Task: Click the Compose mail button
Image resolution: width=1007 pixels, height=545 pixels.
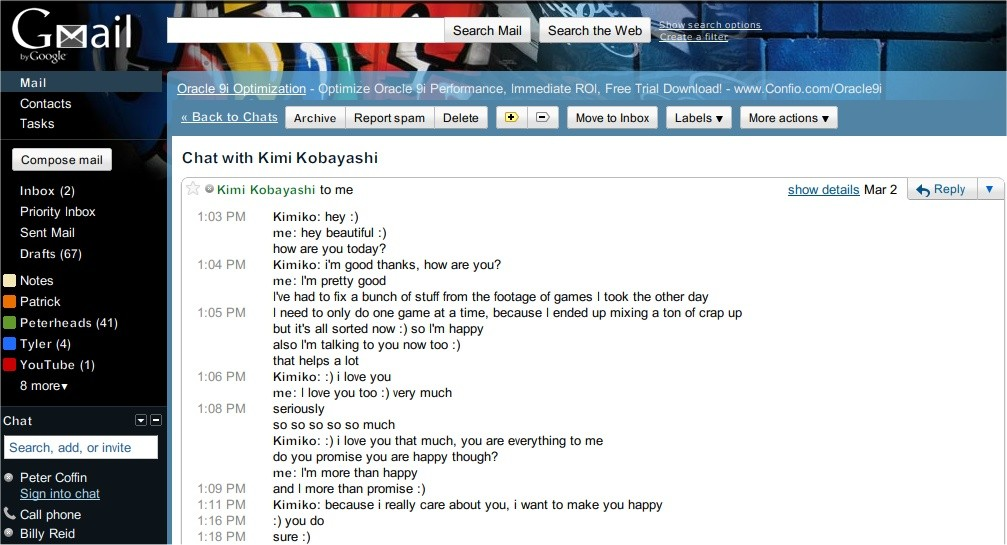Action: [x=62, y=160]
